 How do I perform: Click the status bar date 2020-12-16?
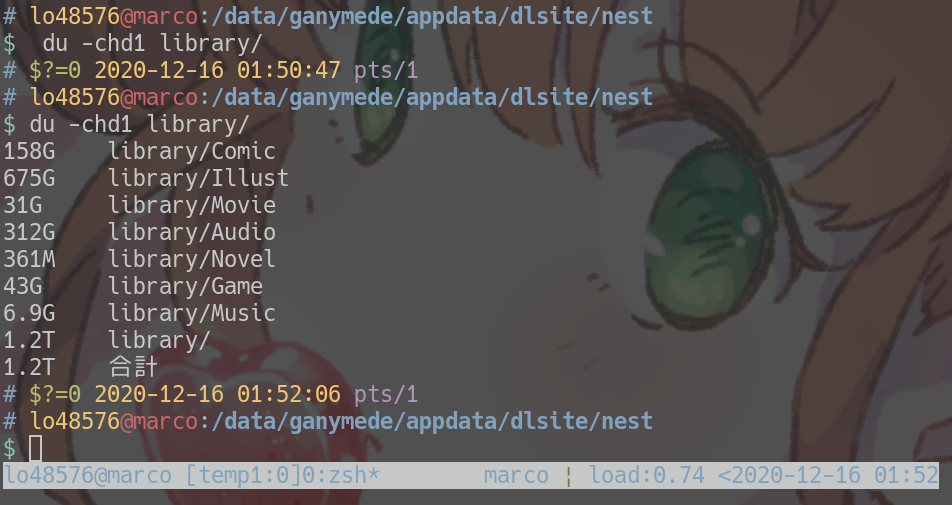(x=796, y=475)
